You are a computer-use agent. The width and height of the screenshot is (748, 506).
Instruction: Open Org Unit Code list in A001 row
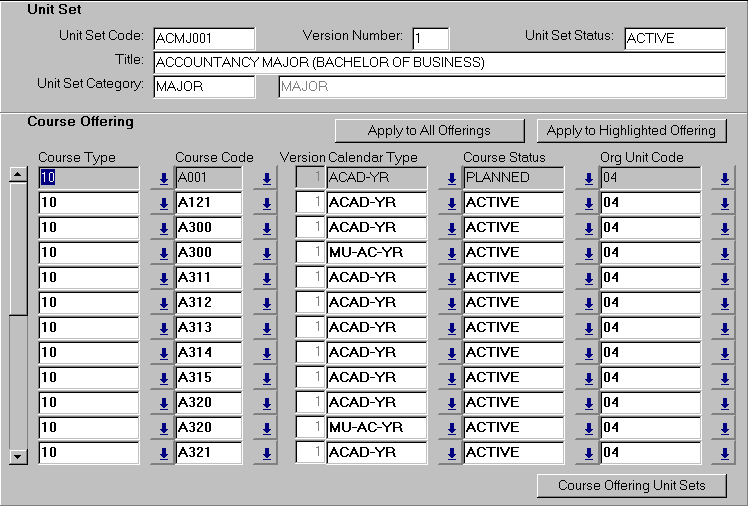[x=726, y=178]
